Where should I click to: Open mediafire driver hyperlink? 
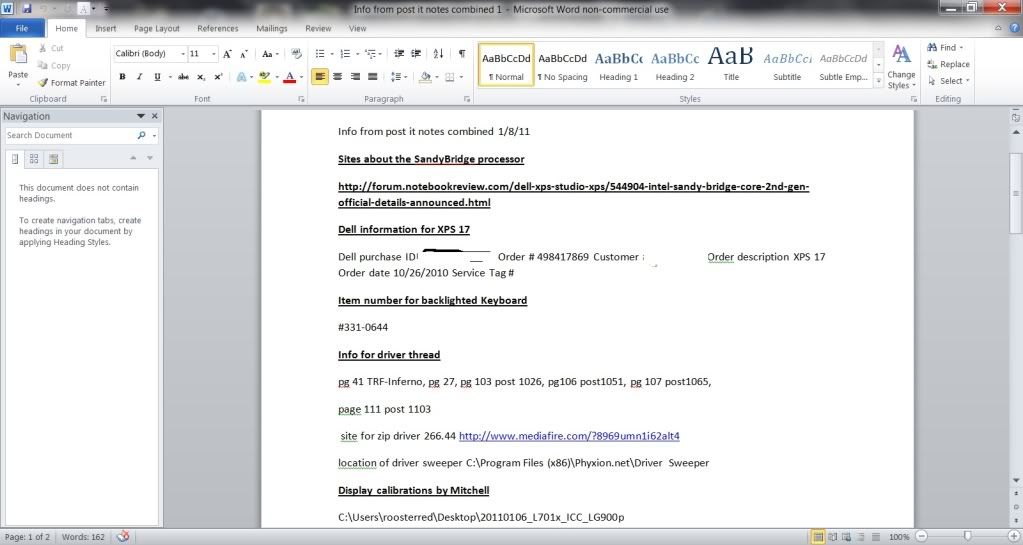[x=569, y=436]
